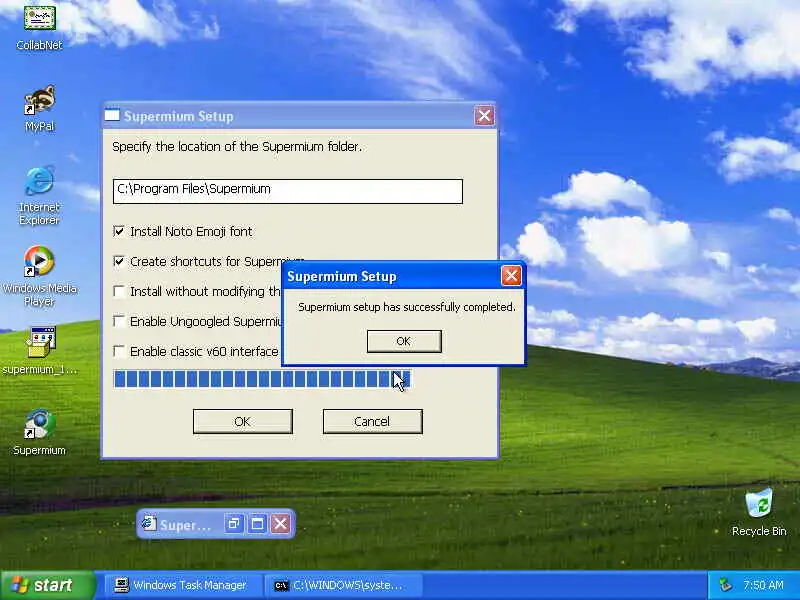Select the Internet Explorer desktop icon
Image resolution: width=800 pixels, height=600 pixels.
(39, 196)
